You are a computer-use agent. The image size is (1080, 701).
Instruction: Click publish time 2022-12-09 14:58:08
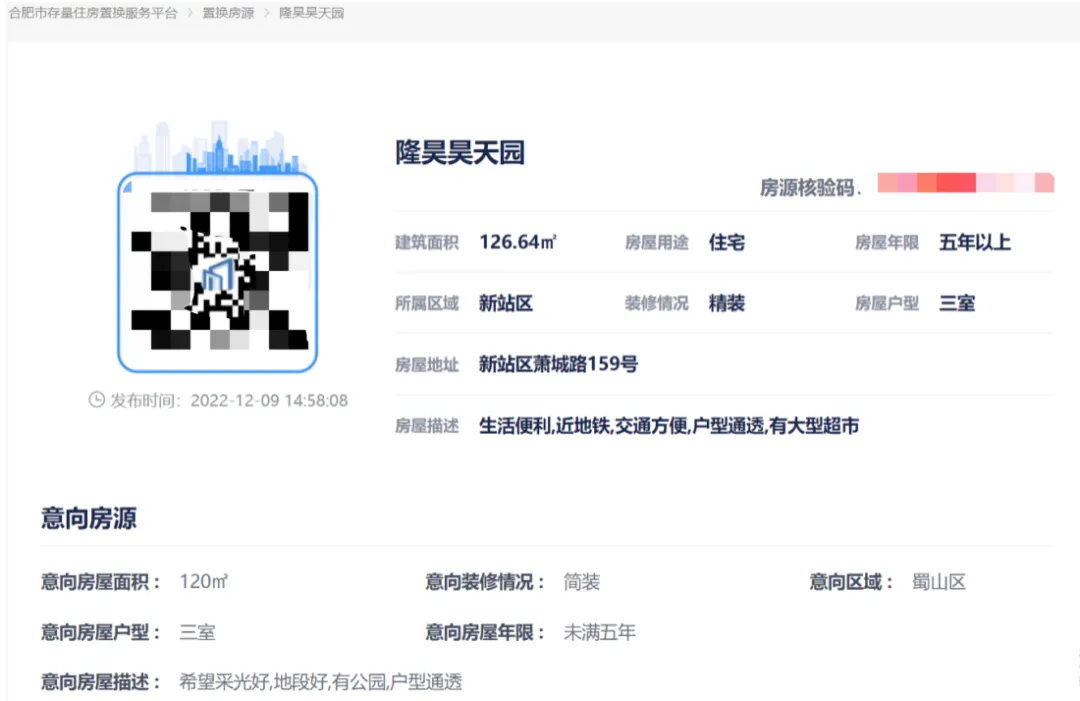click(x=269, y=400)
